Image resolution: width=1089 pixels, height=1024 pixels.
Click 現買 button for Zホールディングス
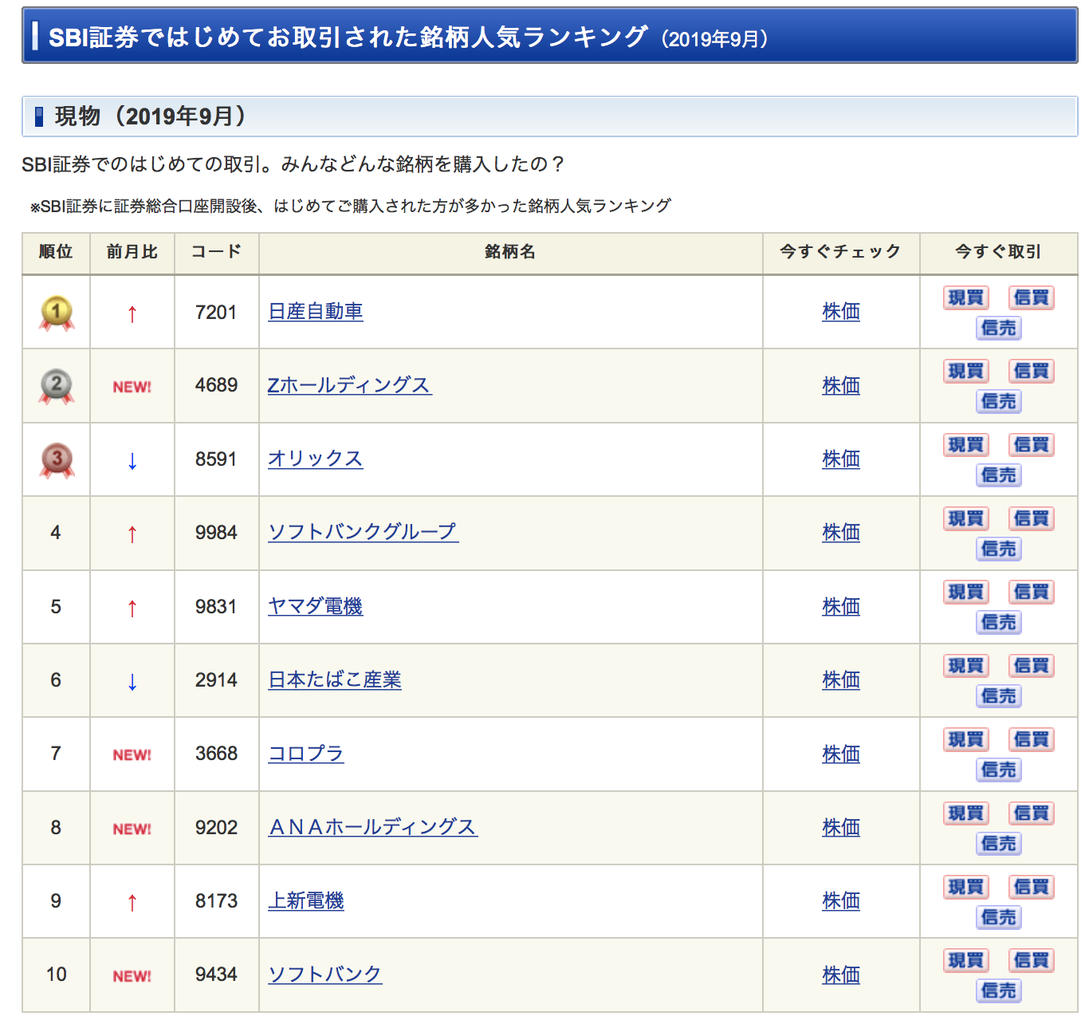965,371
